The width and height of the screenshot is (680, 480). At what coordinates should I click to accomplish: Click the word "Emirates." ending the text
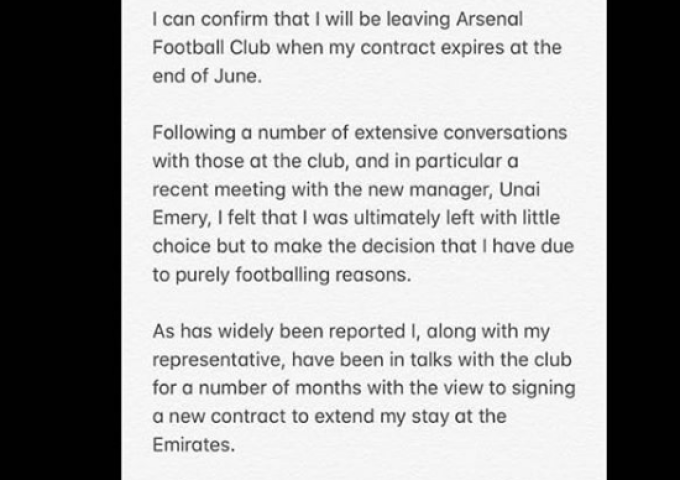tap(194, 444)
